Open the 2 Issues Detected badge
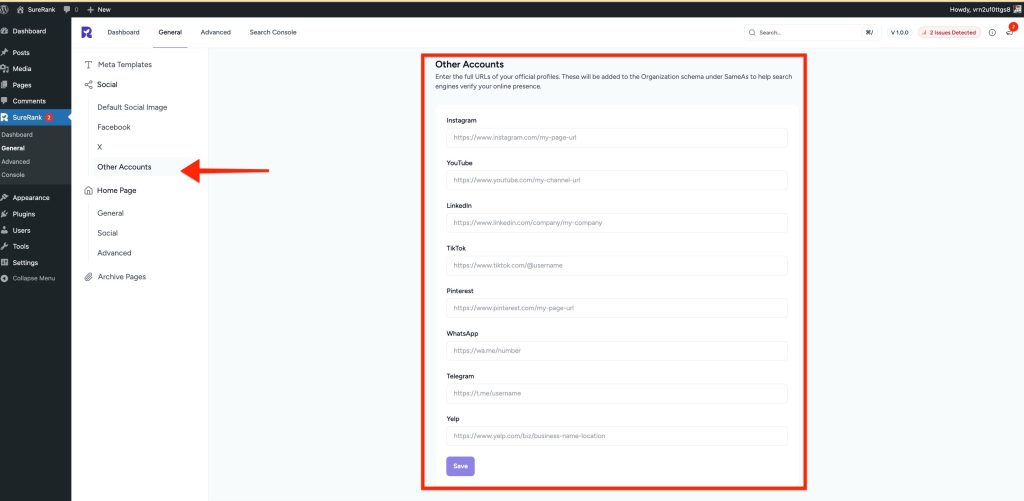1024x501 pixels. 950,32
